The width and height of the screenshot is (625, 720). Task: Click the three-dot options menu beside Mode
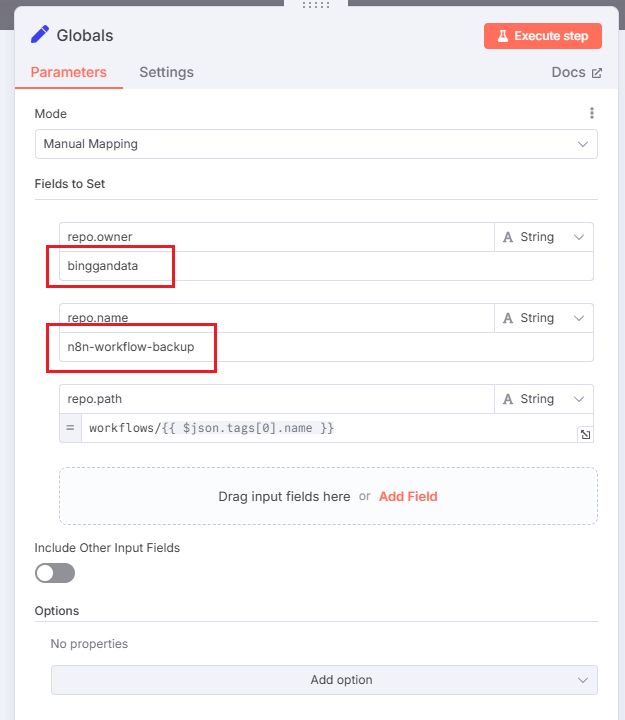tap(592, 114)
